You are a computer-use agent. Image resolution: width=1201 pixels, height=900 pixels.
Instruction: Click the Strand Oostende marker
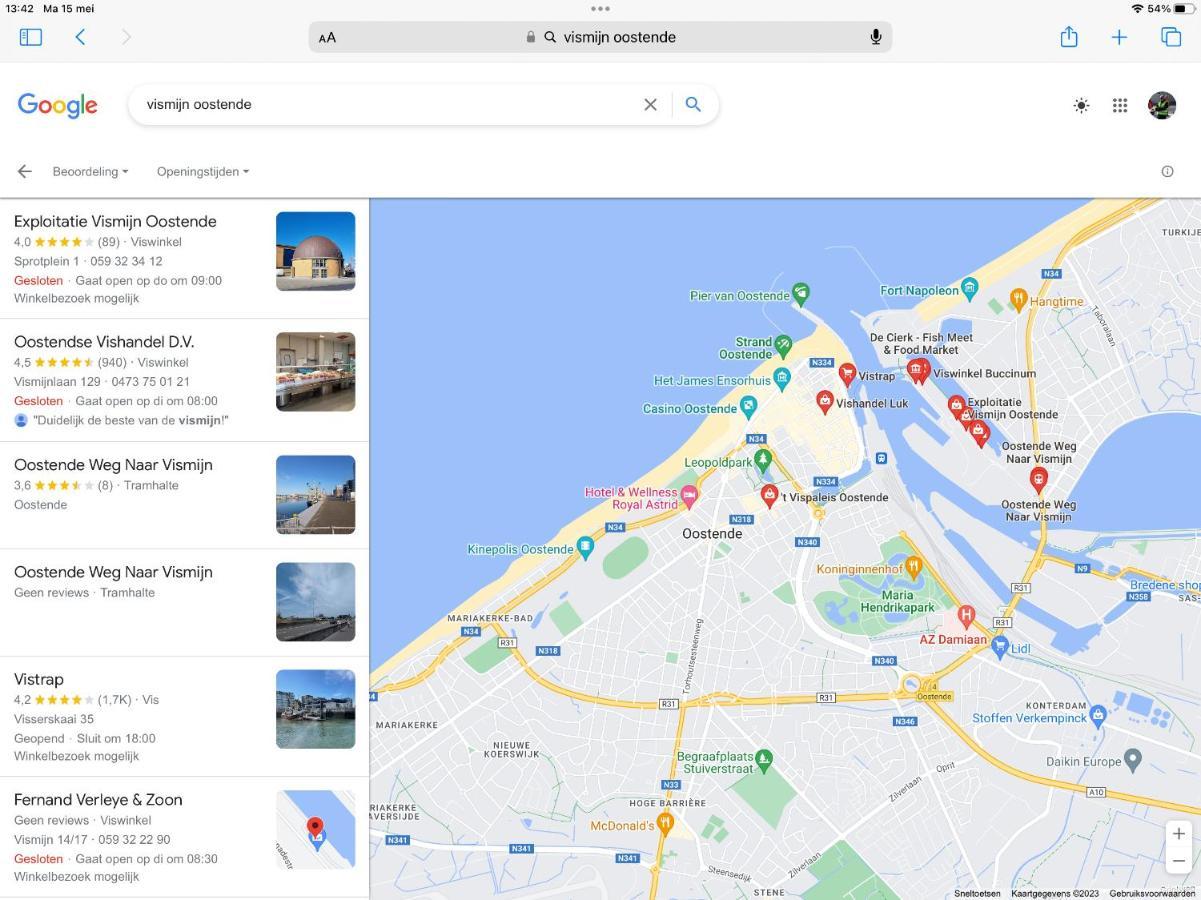pos(783,344)
